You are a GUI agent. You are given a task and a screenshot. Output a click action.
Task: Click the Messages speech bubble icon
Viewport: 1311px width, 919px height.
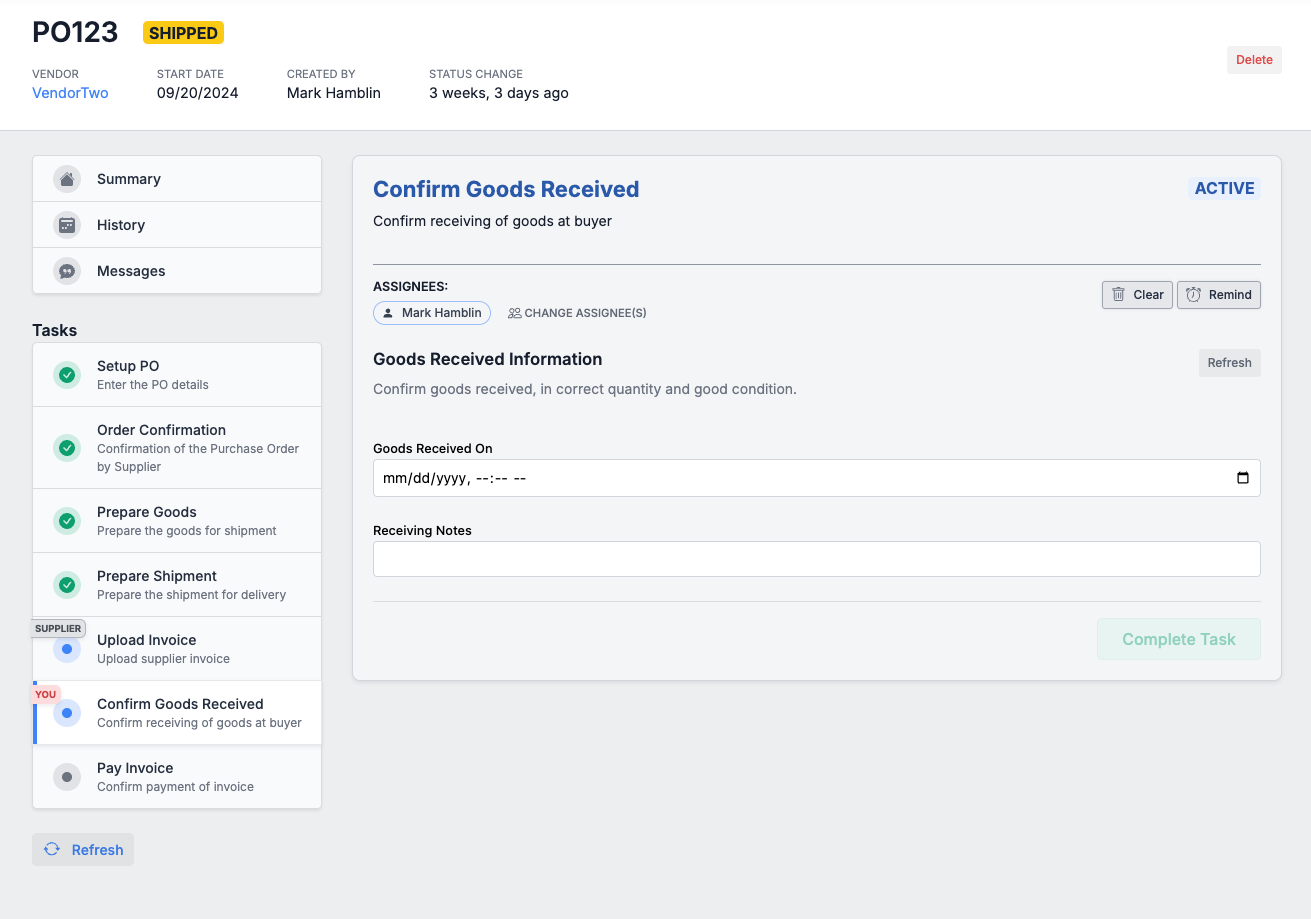click(67, 271)
